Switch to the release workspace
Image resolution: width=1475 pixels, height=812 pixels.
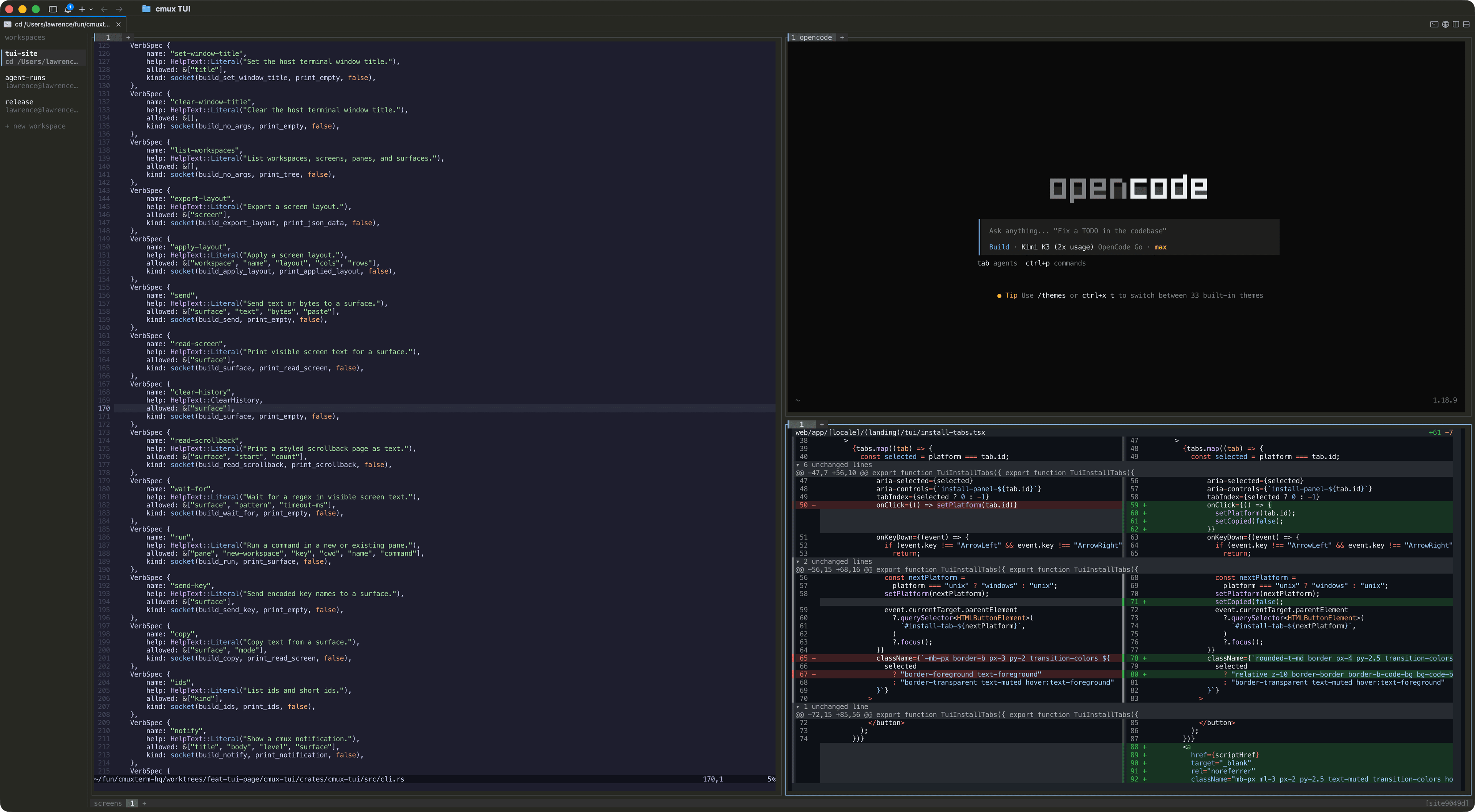point(43,106)
